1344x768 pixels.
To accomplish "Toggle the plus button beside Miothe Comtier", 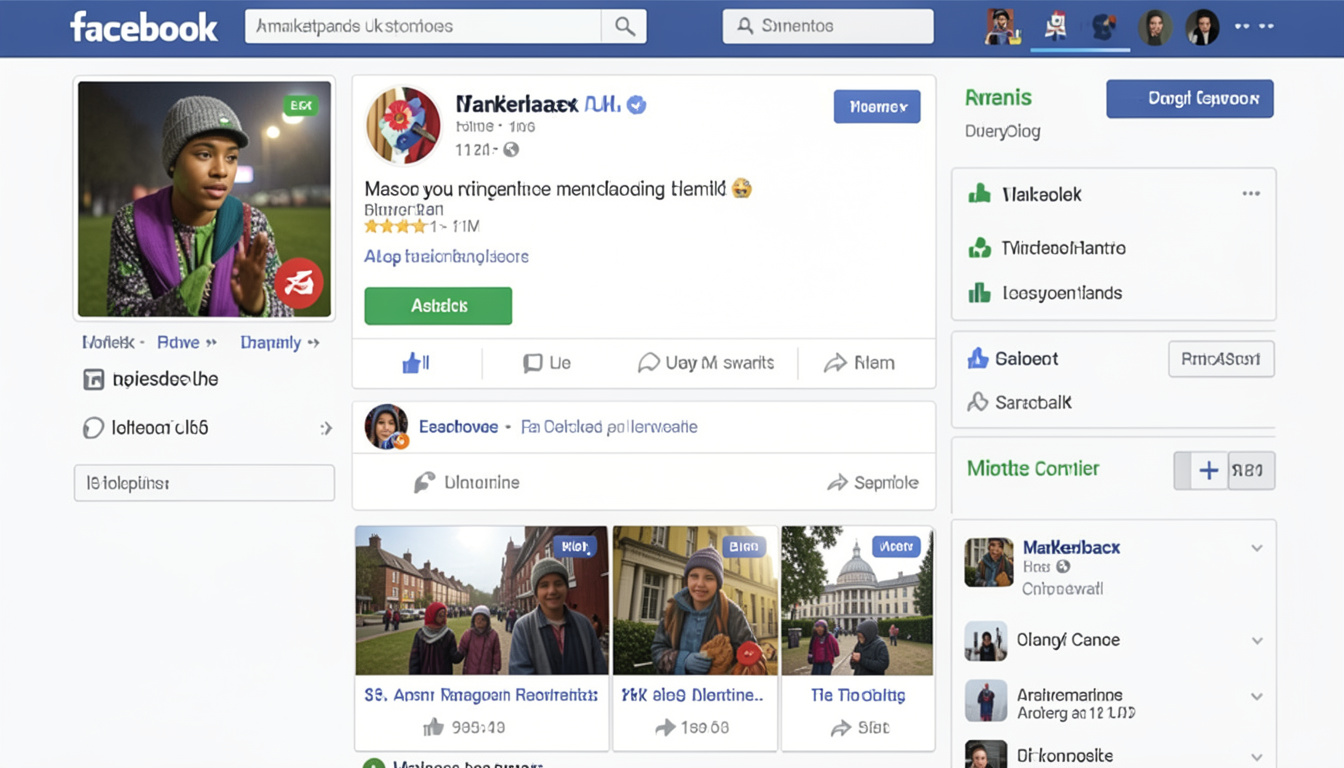I will [x=1209, y=470].
